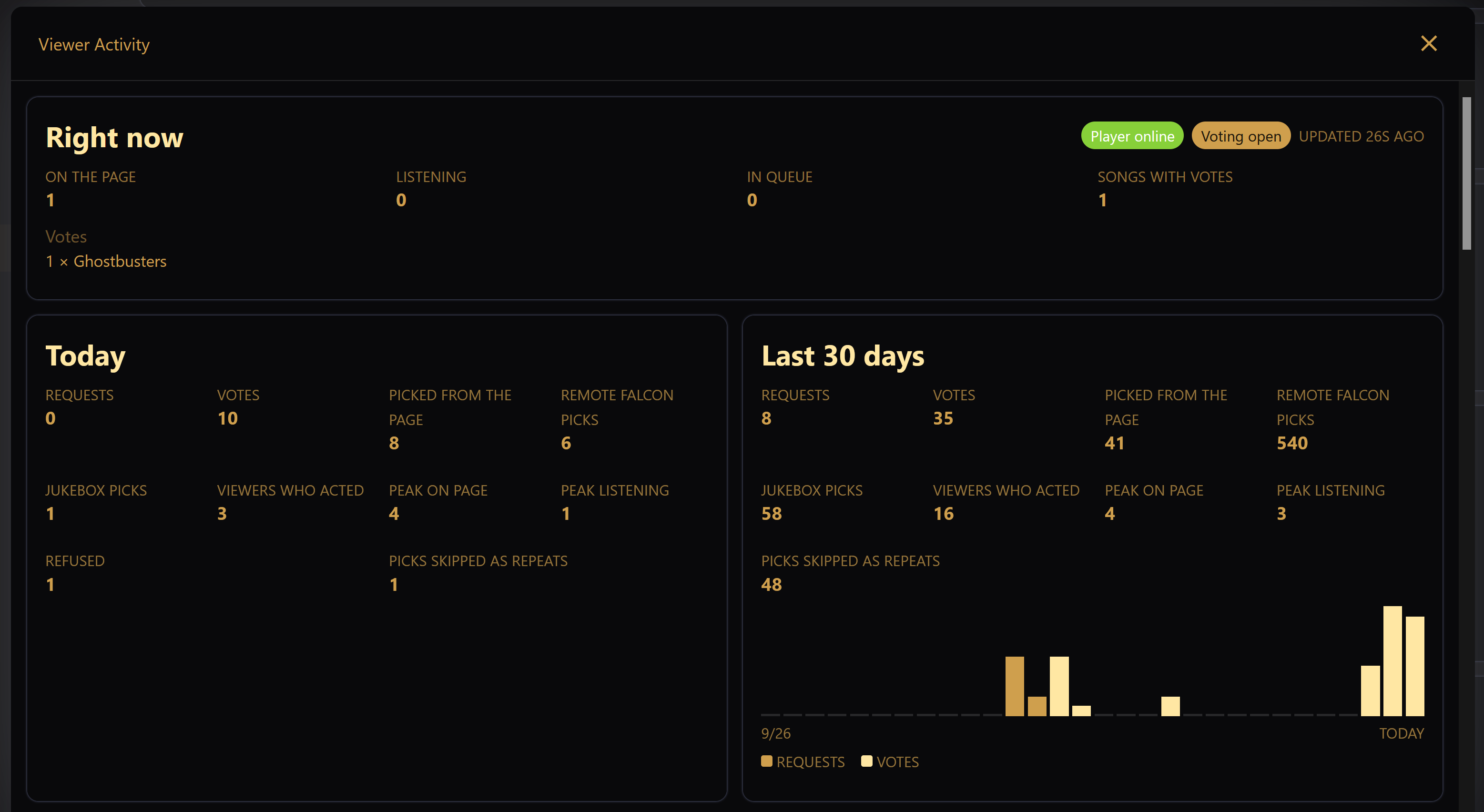
Task: Click the 'ON THE PAGE' label
Action: (91, 177)
